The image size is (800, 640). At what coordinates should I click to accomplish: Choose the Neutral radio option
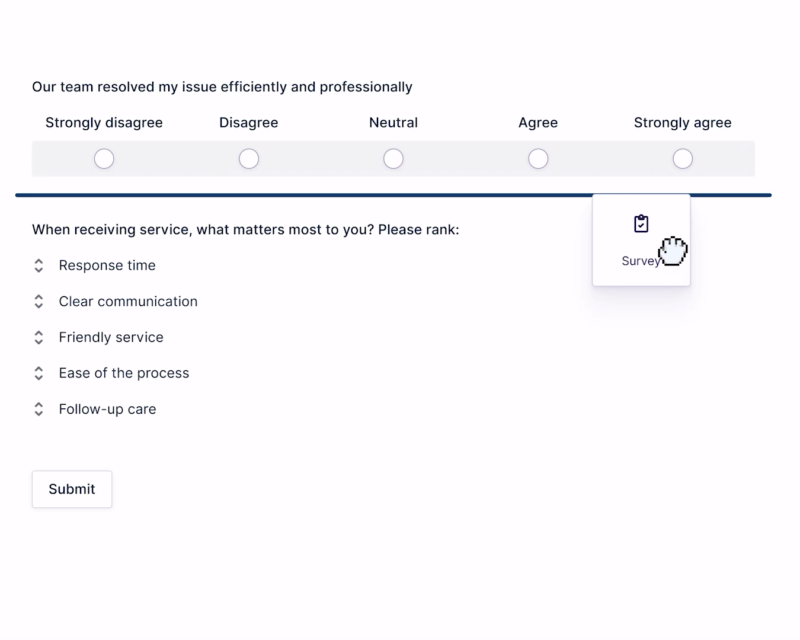point(394,159)
